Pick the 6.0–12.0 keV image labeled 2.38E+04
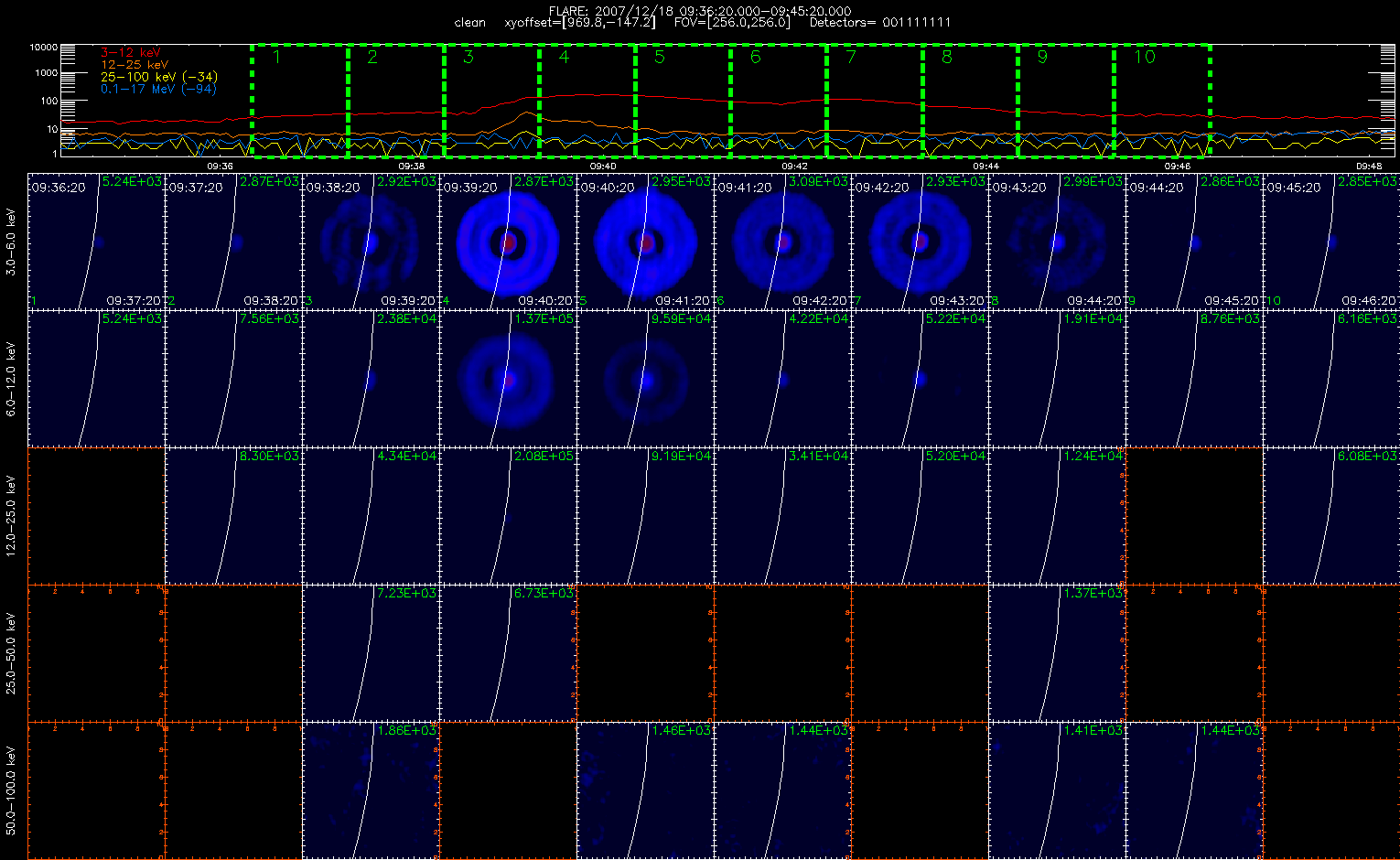Viewport: 1400px width, 860px height. pos(371,378)
